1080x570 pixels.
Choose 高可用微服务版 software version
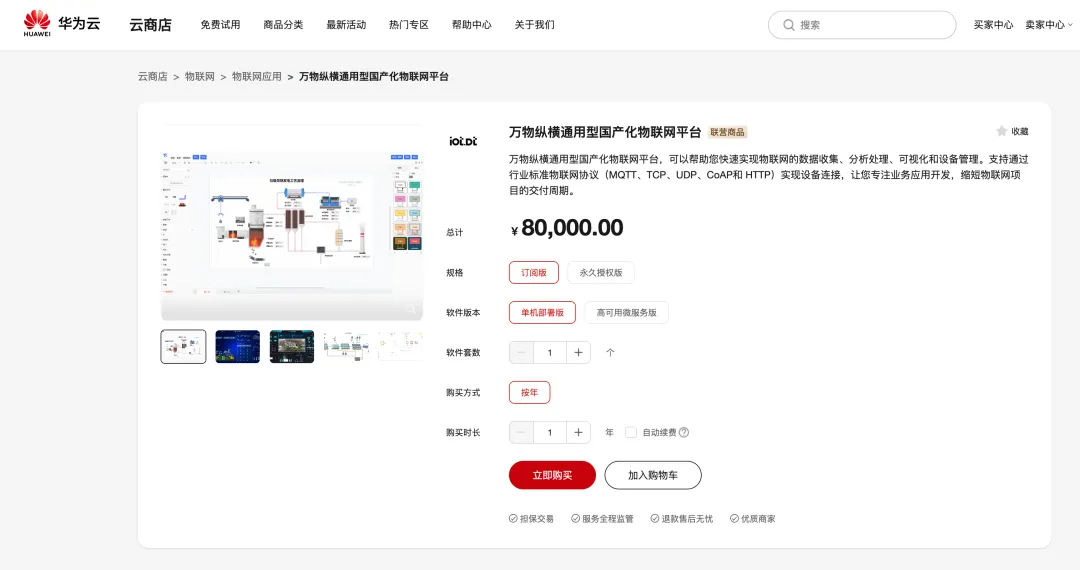(626, 313)
